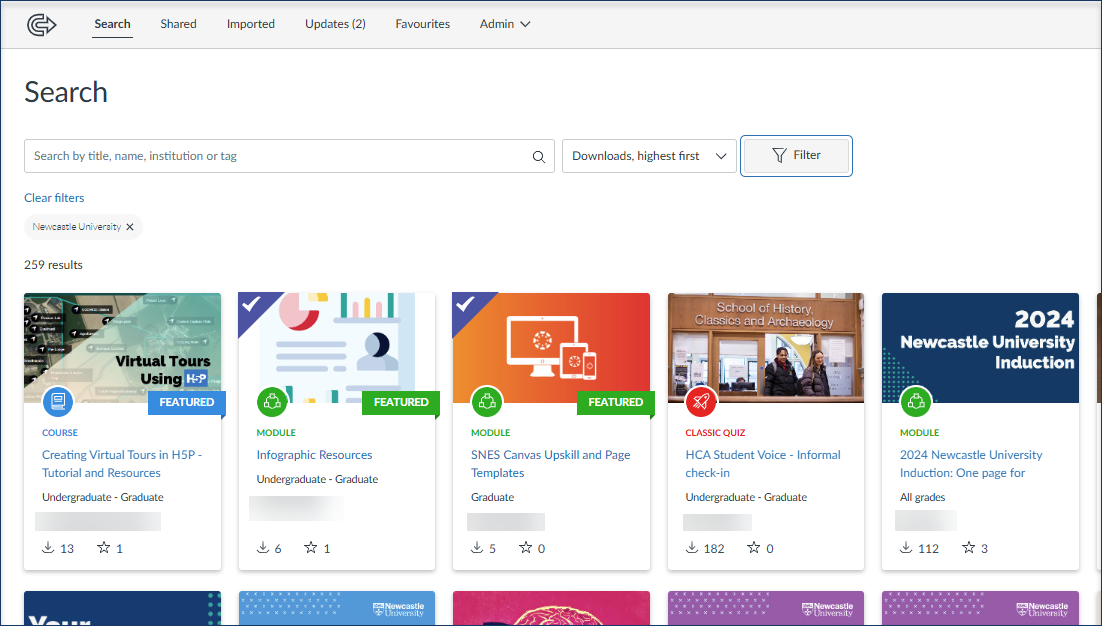The image size is (1102, 626).
Task: Remove the Newcastle University filter tag
Action: (129, 227)
